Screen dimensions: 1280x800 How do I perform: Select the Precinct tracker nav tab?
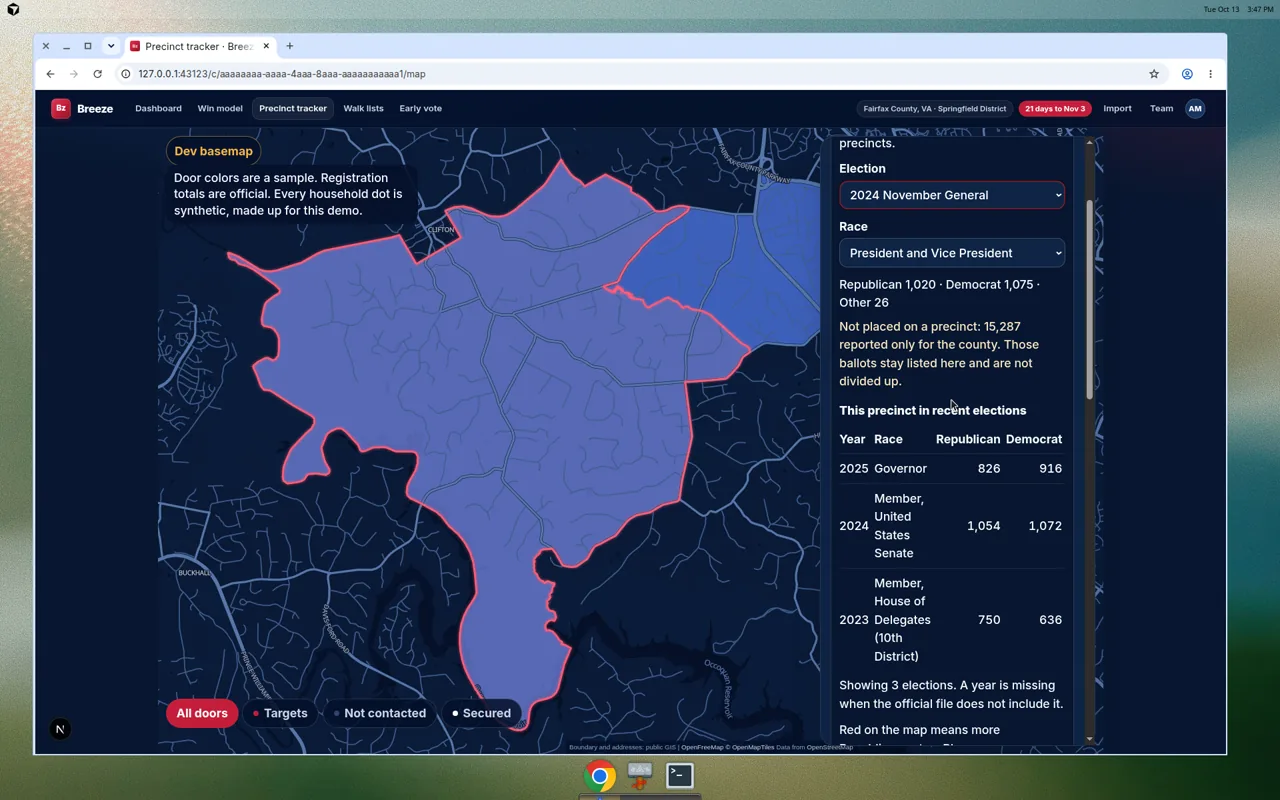coord(293,108)
